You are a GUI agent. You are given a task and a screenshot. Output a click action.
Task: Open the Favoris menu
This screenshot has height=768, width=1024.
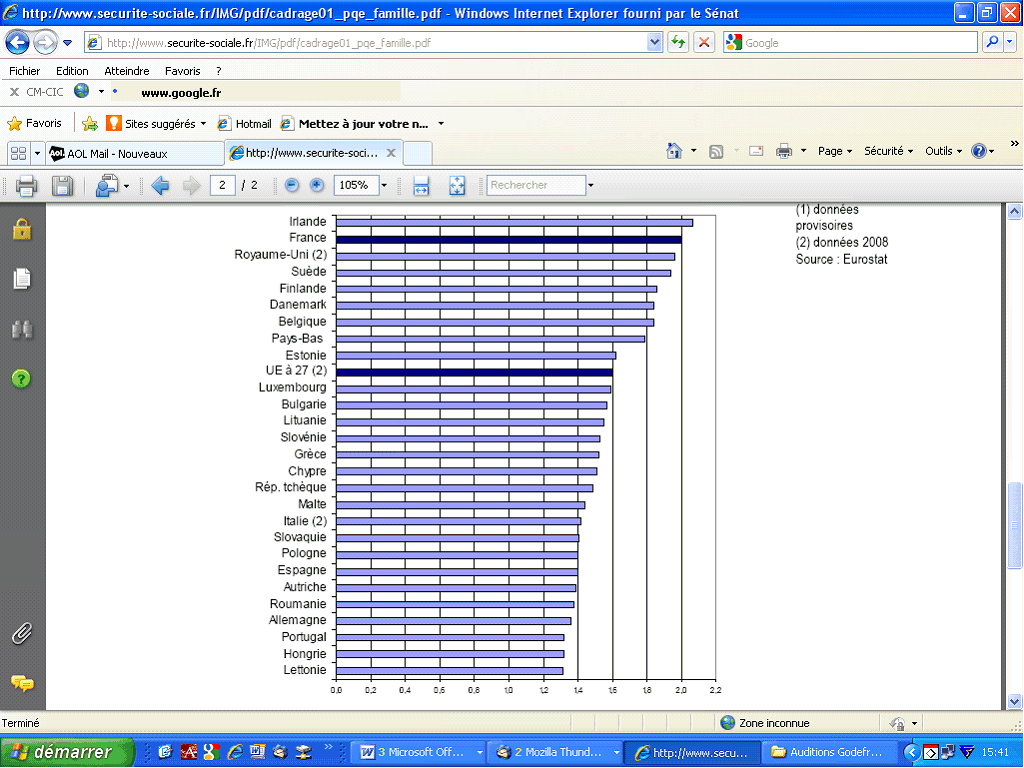[182, 71]
